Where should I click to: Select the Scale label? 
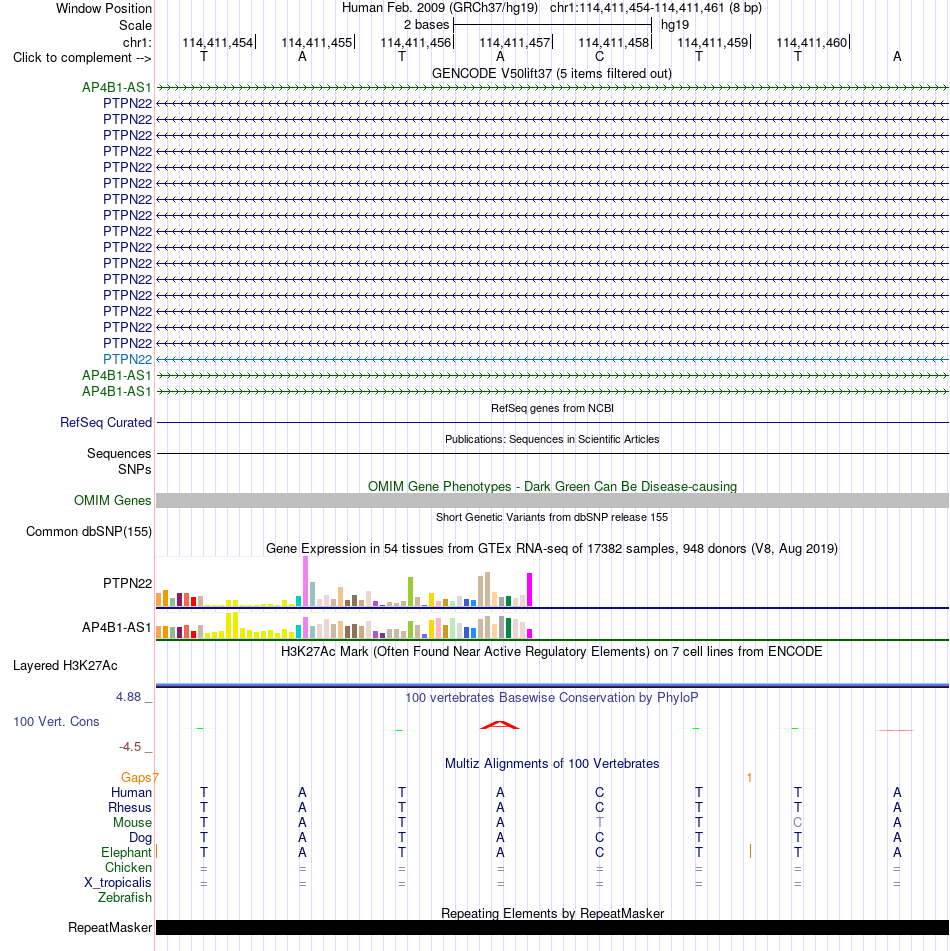[x=135, y=25]
